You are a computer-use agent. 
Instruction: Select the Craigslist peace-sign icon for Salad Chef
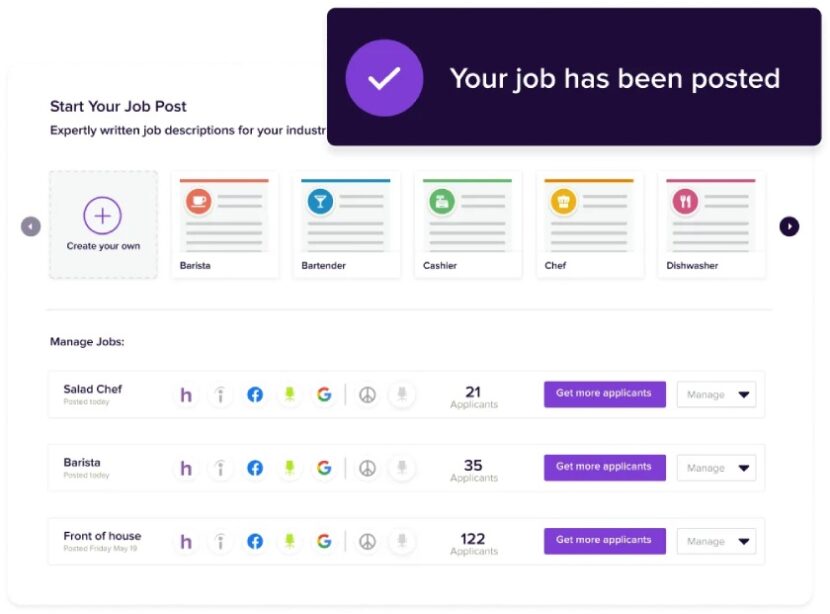click(367, 394)
